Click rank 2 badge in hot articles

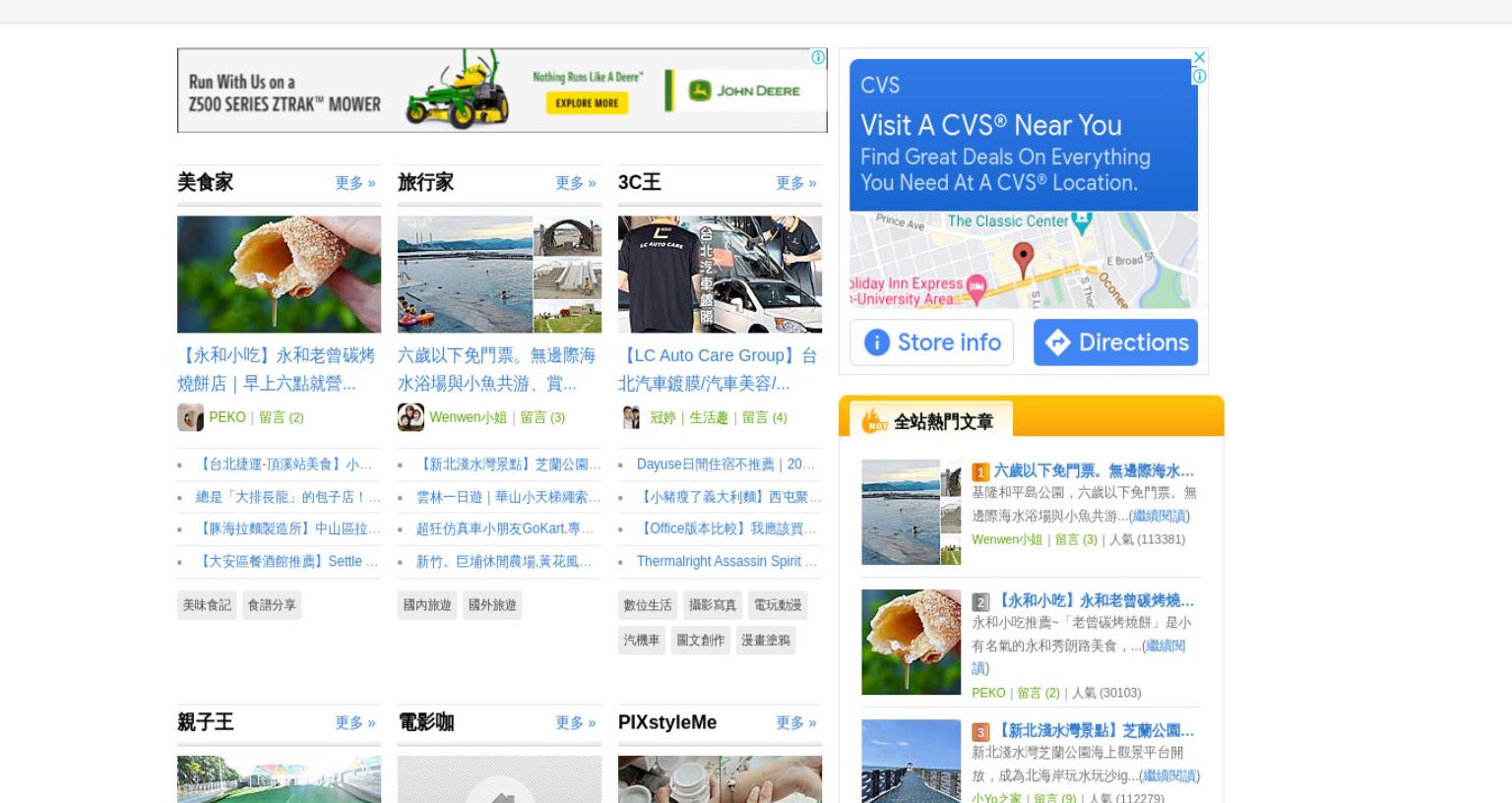pos(980,602)
